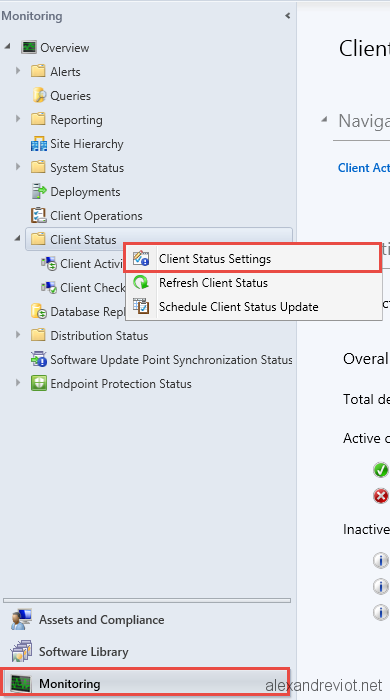This screenshot has width=390, height=700.
Task: Click the Assets and Compliance workspace icon
Action: [x=21, y=620]
